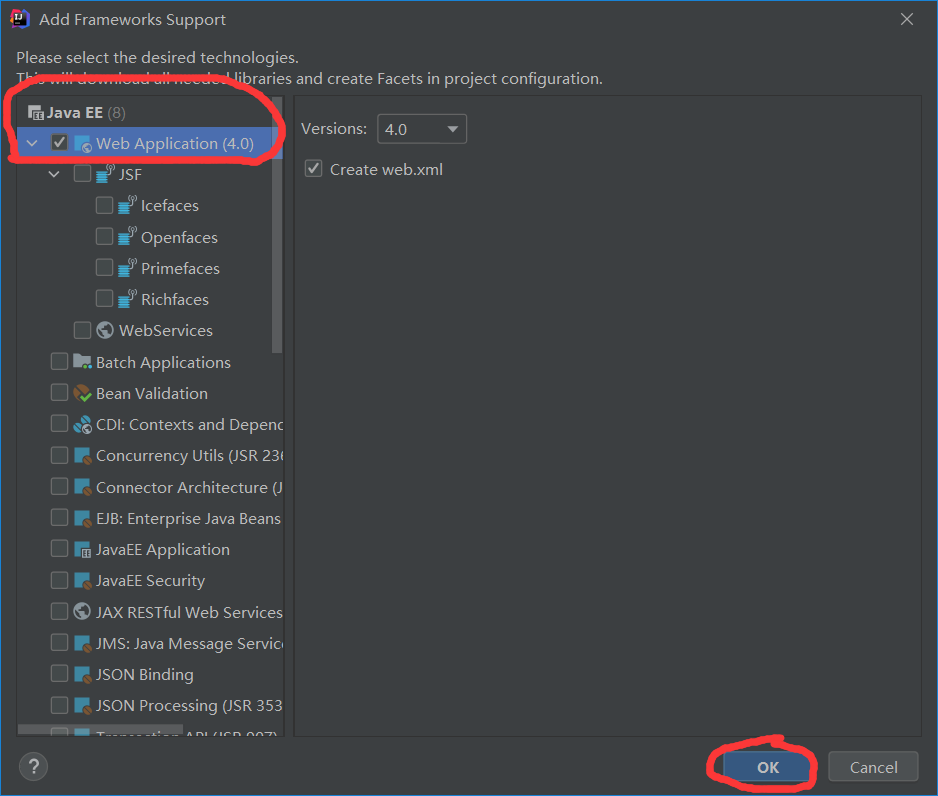Enable the JSF checkbox
This screenshot has height=796, width=938.
pyautogui.click(x=82, y=173)
